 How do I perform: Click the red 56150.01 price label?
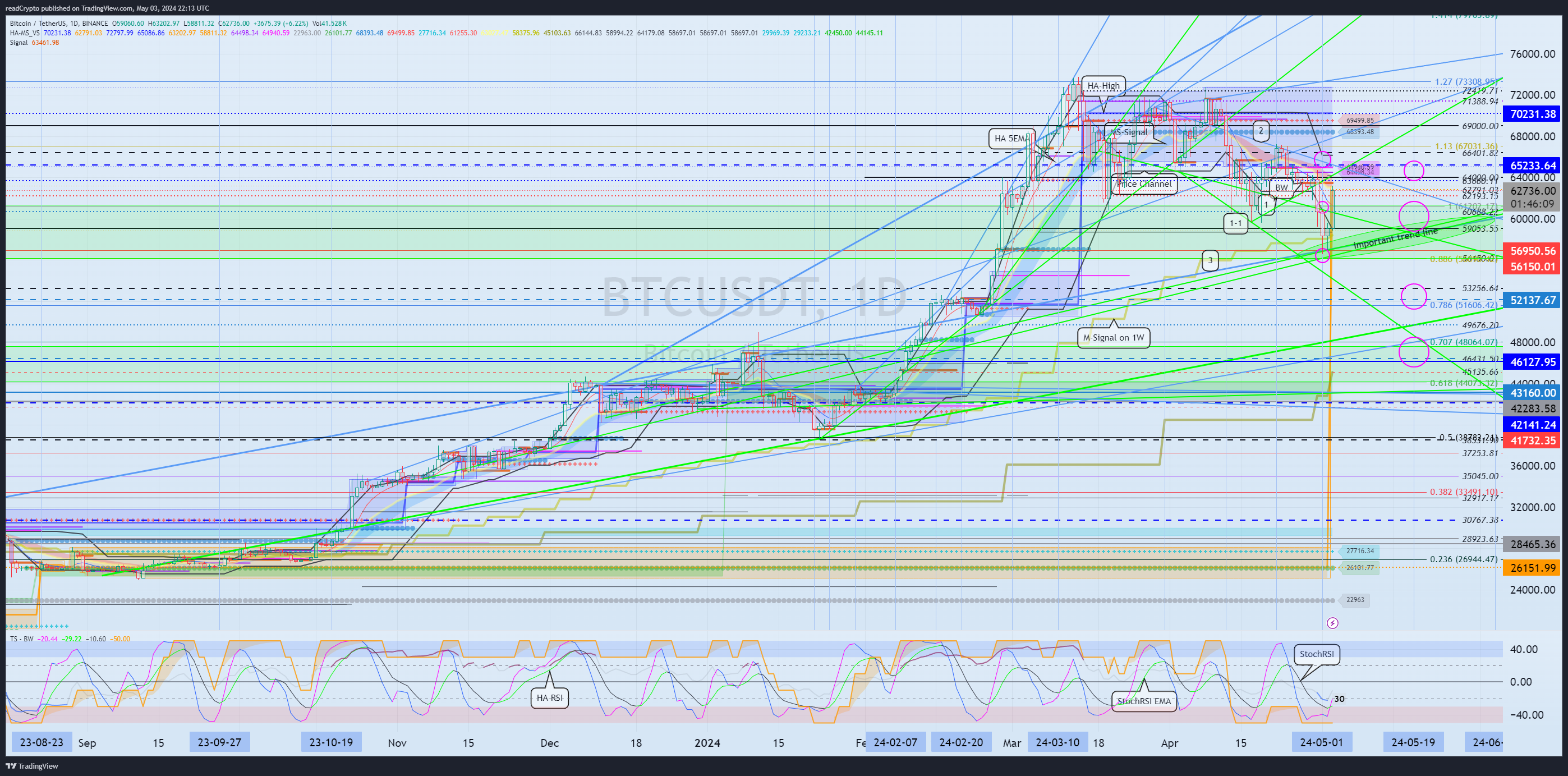1532,267
